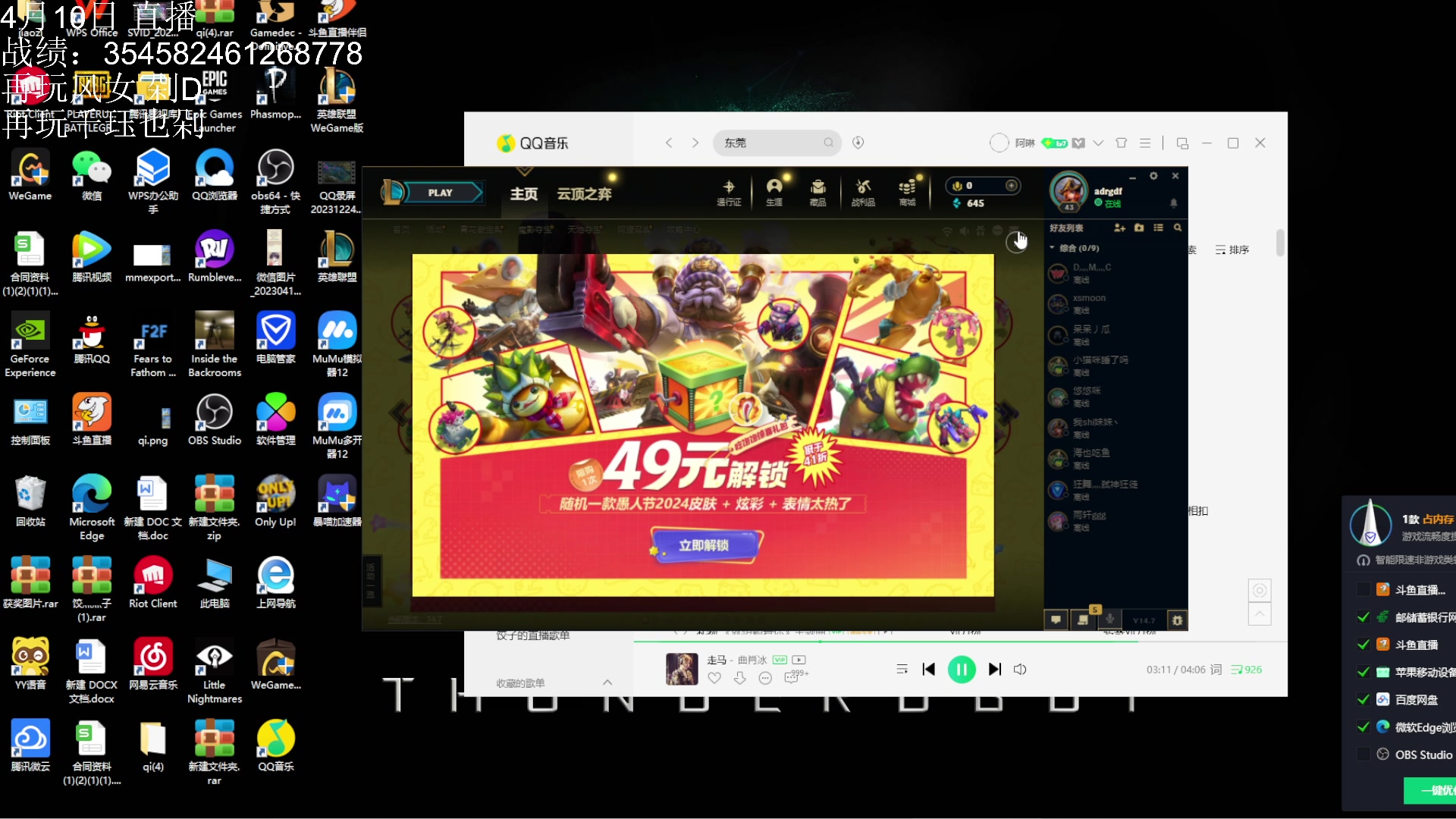The image size is (1456, 819).
Task: Click QQ Music scroll-to-top arrow button
Action: [1260, 613]
